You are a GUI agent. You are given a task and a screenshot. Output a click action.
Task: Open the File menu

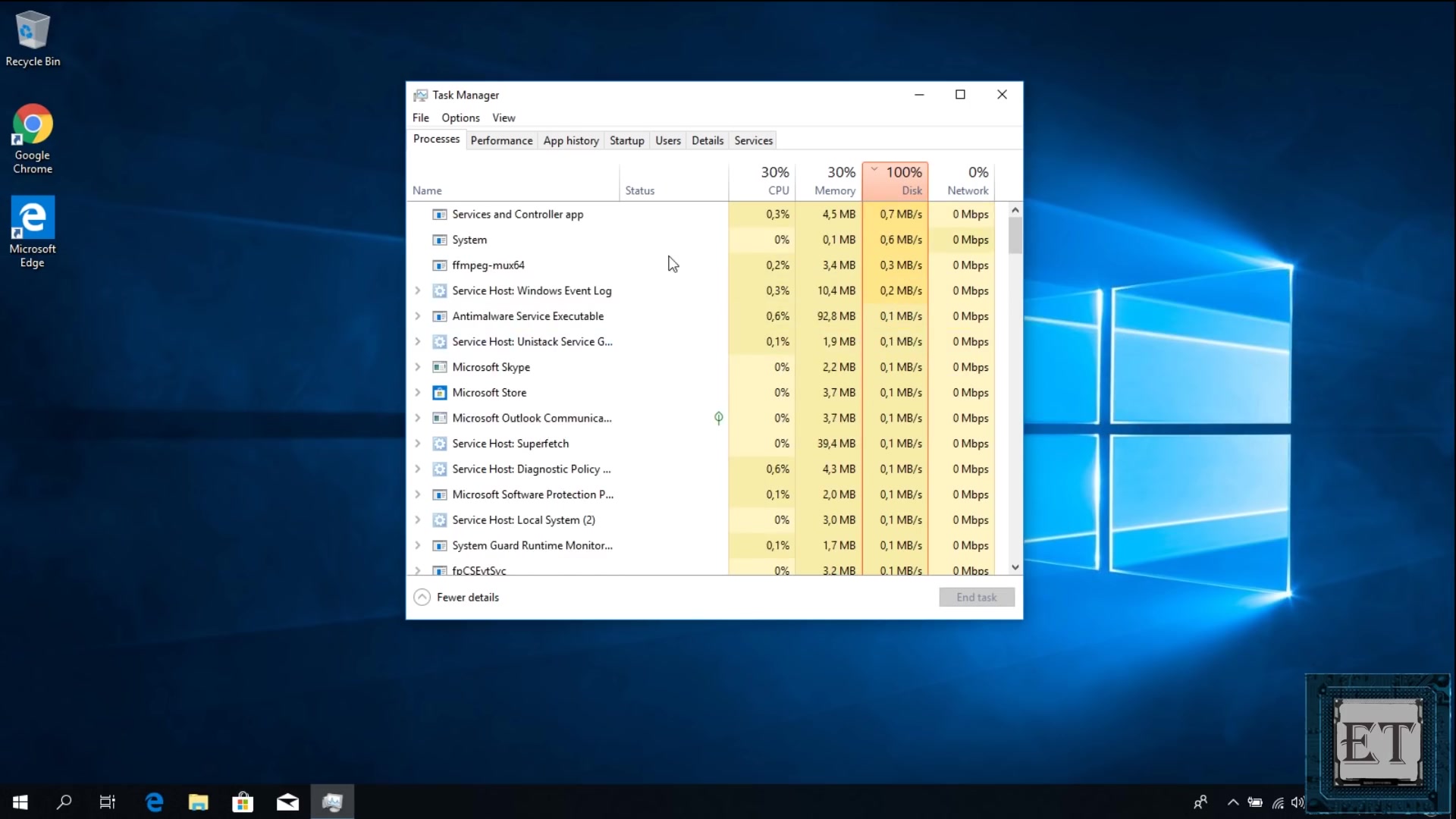pos(421,118)
